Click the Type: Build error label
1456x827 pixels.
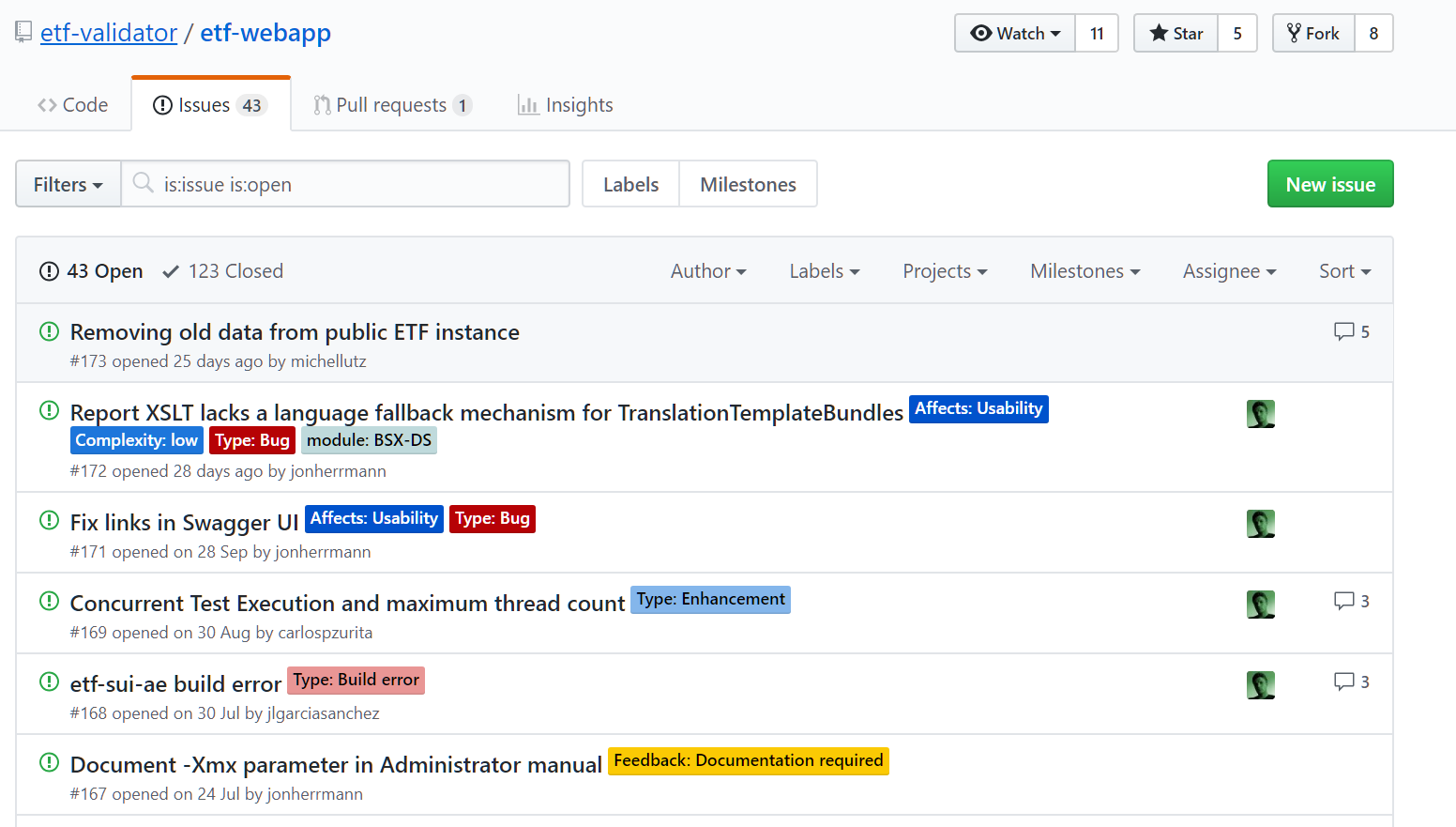(x=356, y=680)
